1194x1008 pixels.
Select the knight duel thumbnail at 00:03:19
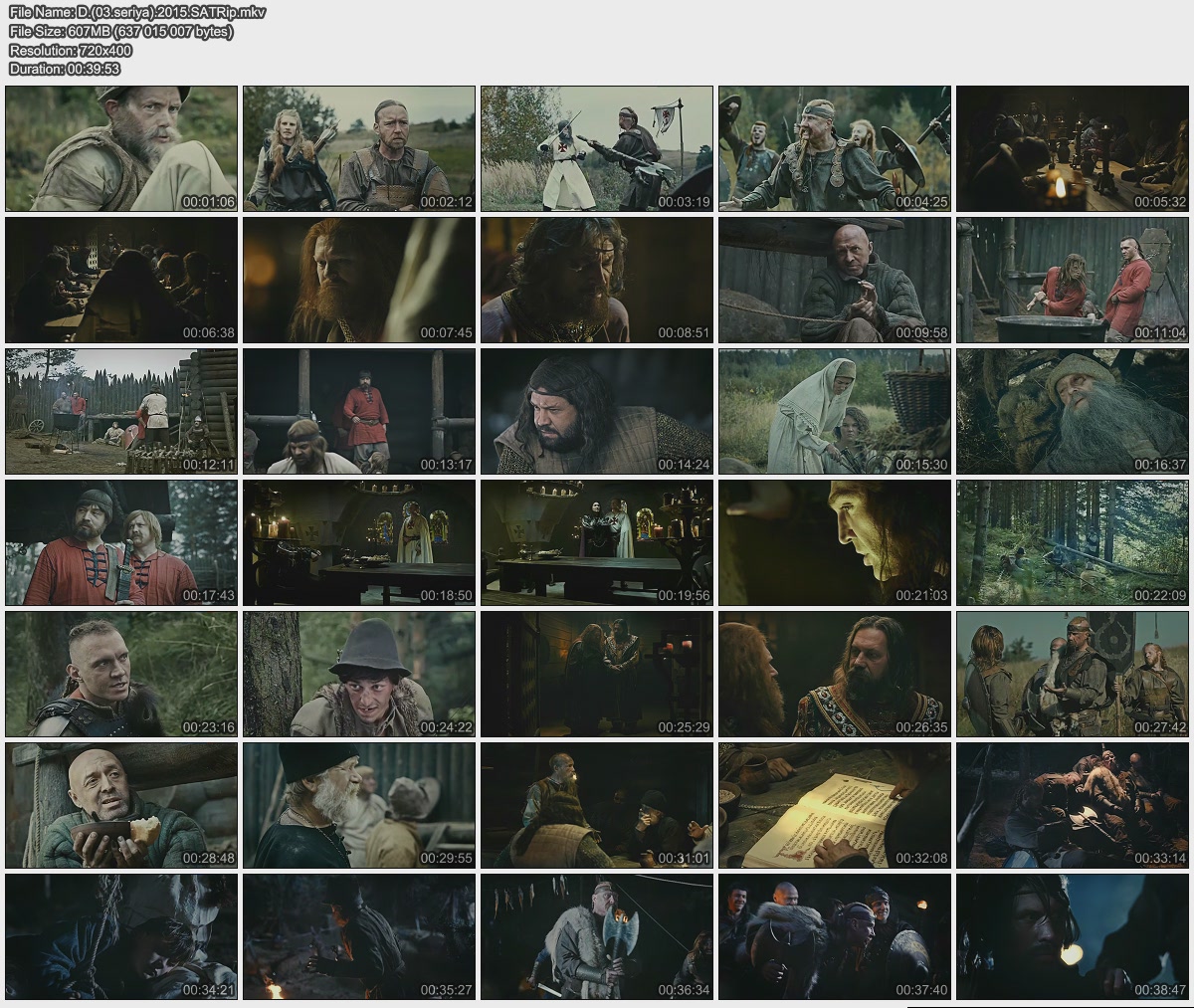[597, 148]
